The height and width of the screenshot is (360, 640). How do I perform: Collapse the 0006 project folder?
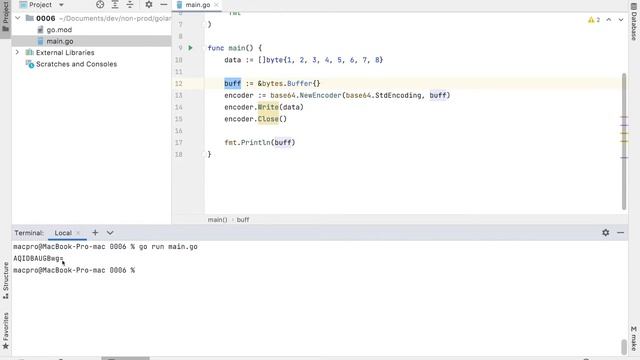[x=18, y=18]
